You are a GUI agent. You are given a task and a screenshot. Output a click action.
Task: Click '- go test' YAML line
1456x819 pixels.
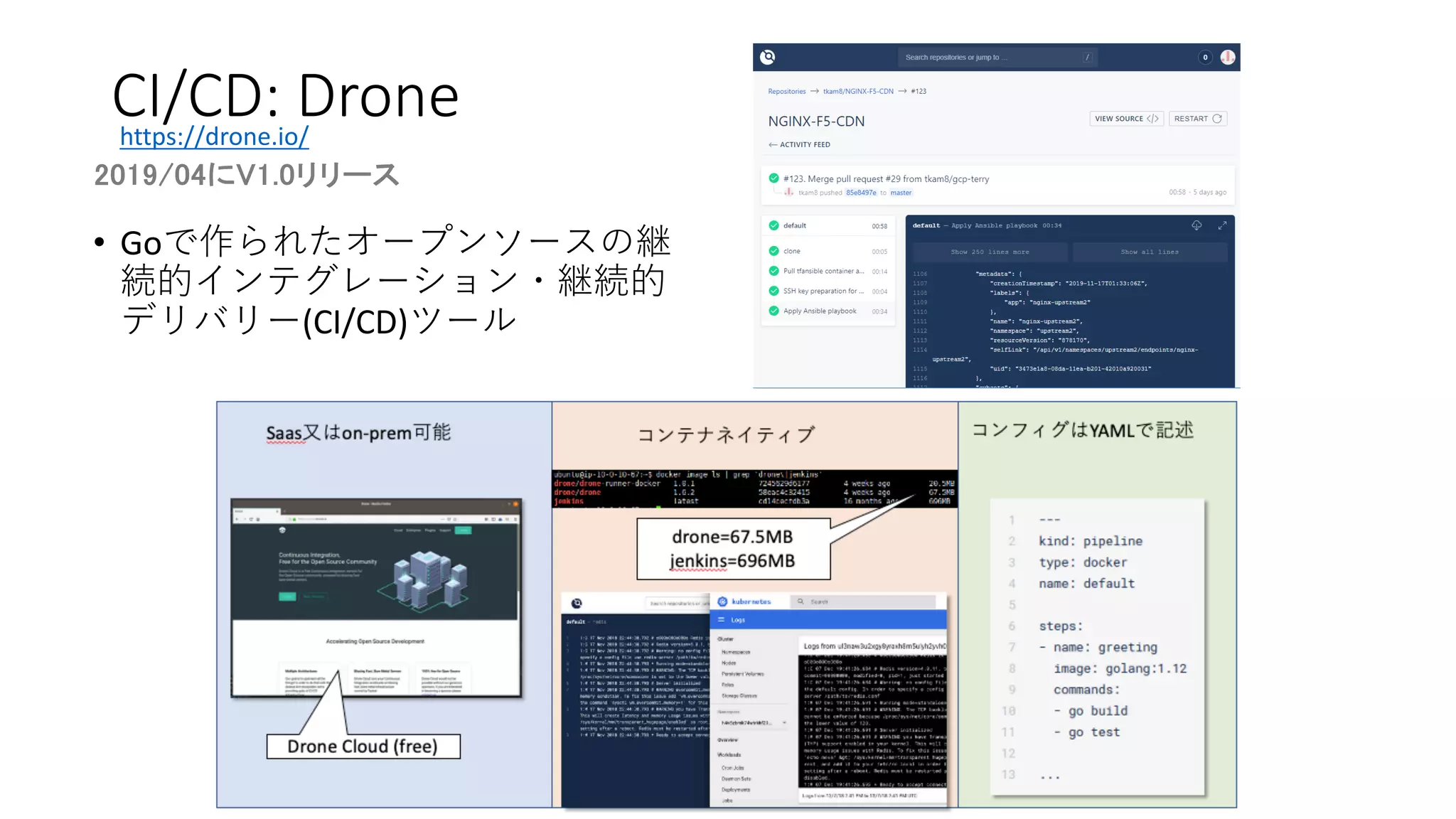1086,732
